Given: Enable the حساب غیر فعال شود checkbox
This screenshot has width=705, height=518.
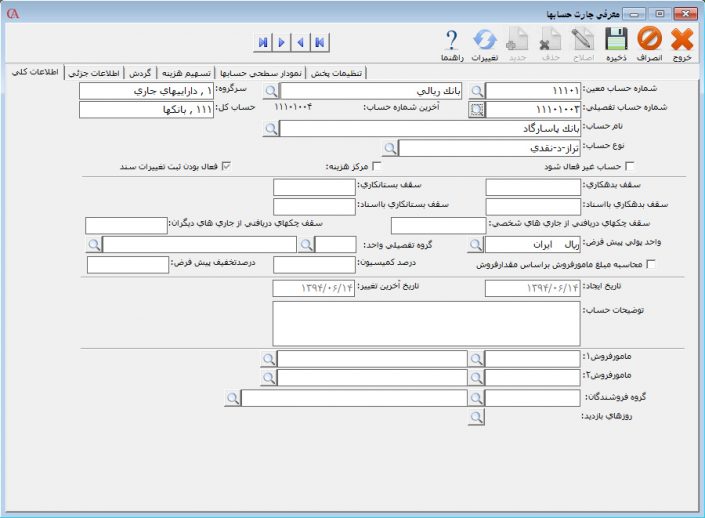Looking at the screenshot, I should (629, 167).
